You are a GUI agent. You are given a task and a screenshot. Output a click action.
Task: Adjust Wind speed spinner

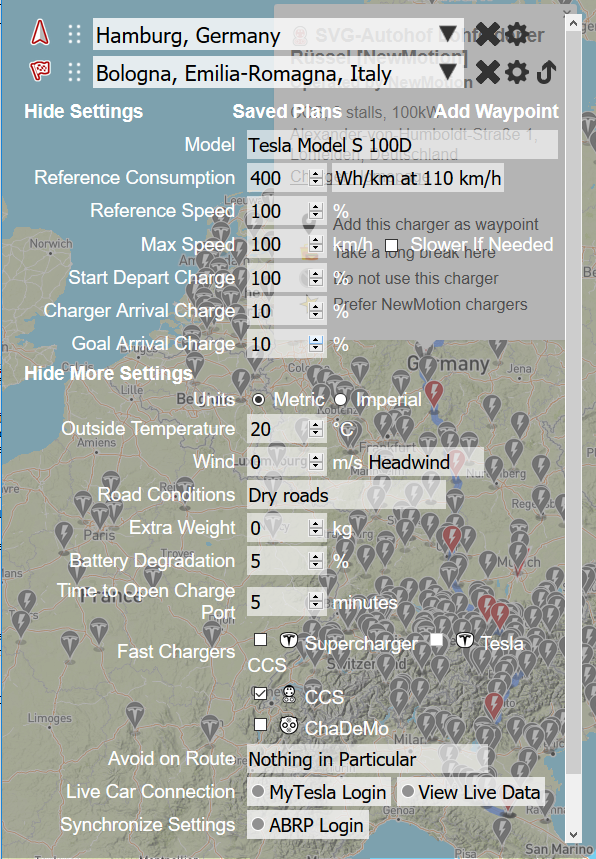tap(316, 462)
